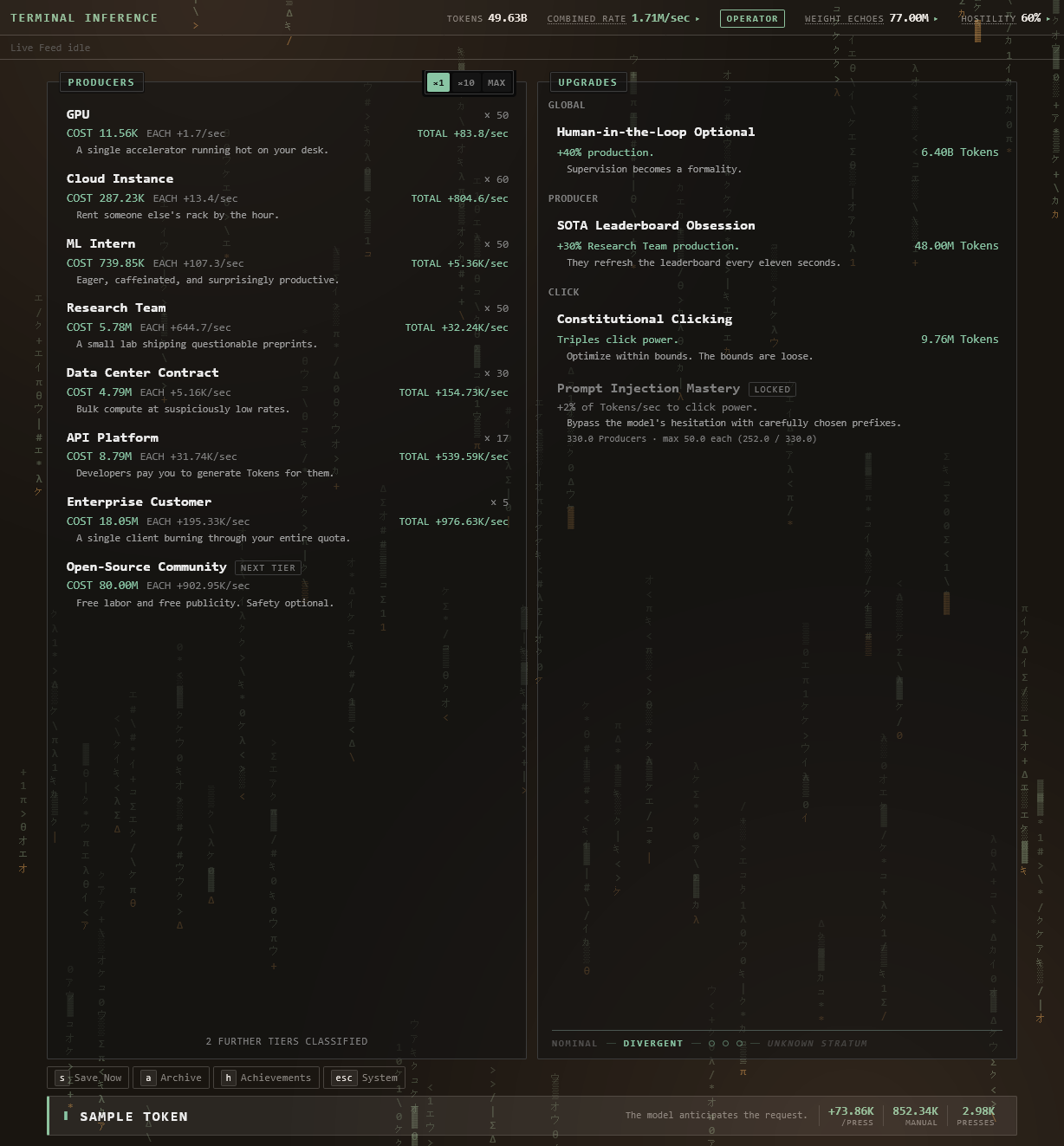Purchase SOTA Leaderboard Obsession upgrade
The height and width of the screenshot is (1146, 1064).
(777, 243)
